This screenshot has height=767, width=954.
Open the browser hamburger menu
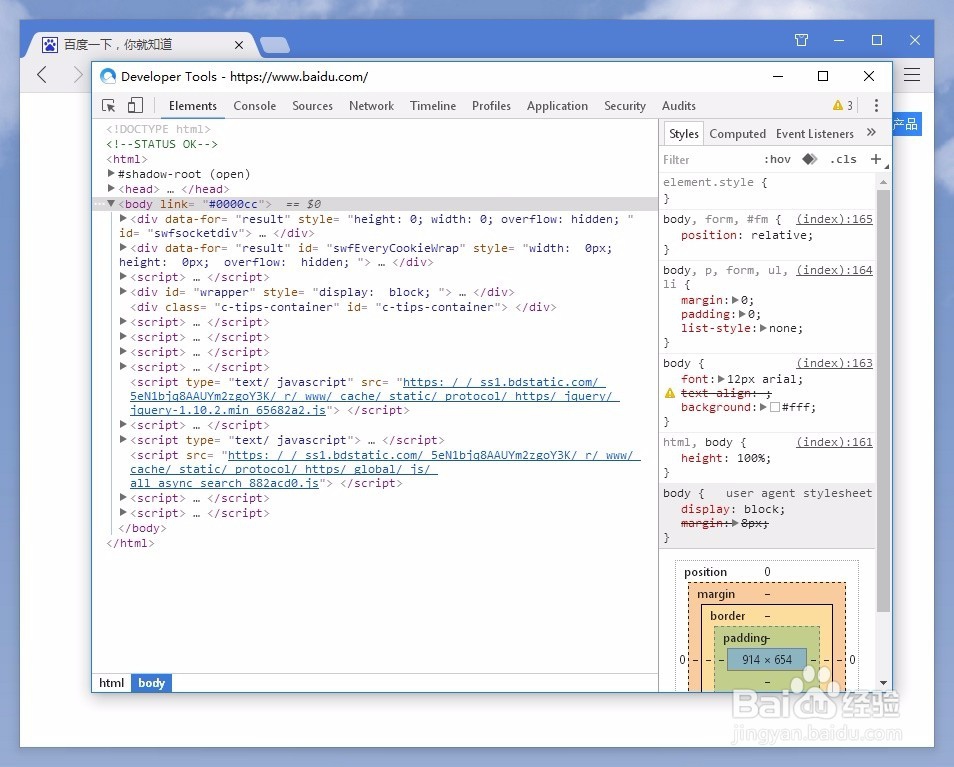coord(911,75)
